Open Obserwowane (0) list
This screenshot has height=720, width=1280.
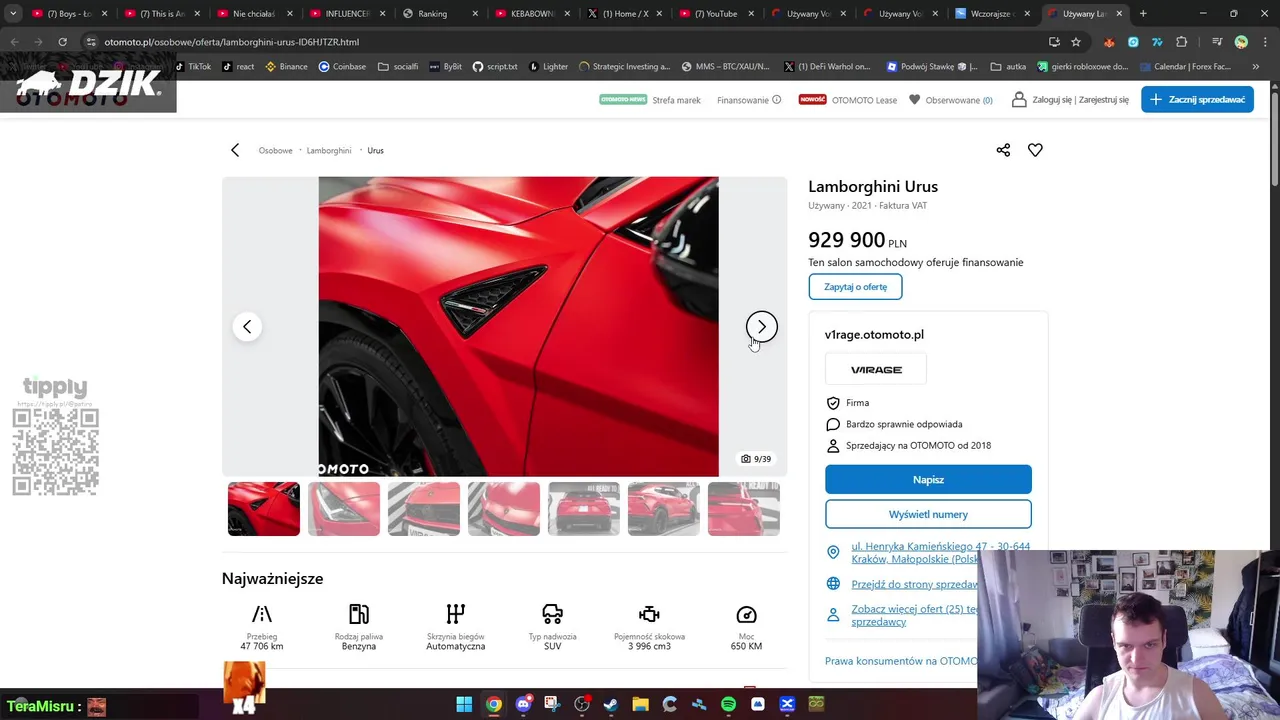coord(951,100)
